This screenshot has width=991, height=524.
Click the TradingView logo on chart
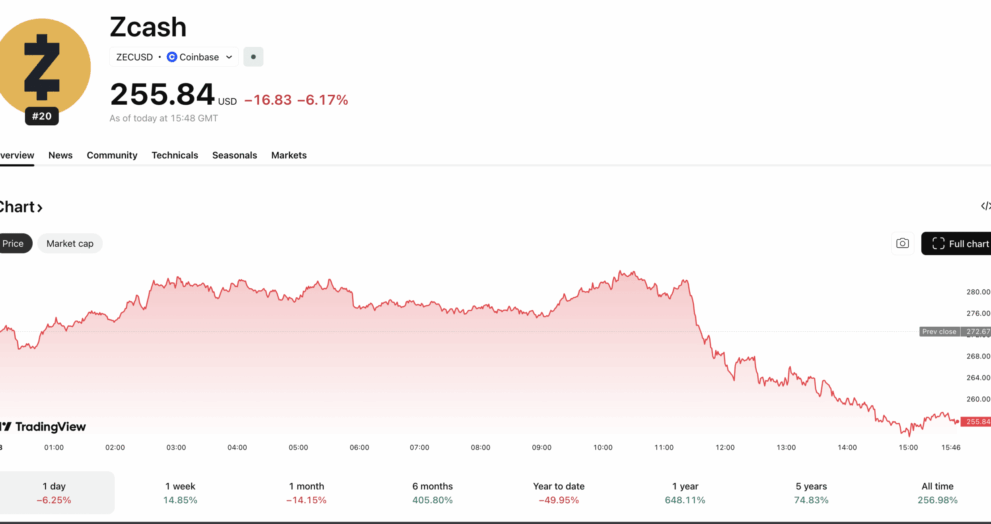pos(44,427)
